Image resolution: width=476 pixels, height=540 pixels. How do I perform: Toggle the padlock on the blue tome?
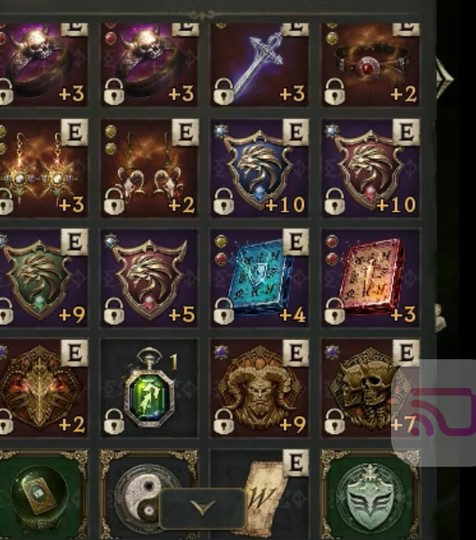click(224, 312)
